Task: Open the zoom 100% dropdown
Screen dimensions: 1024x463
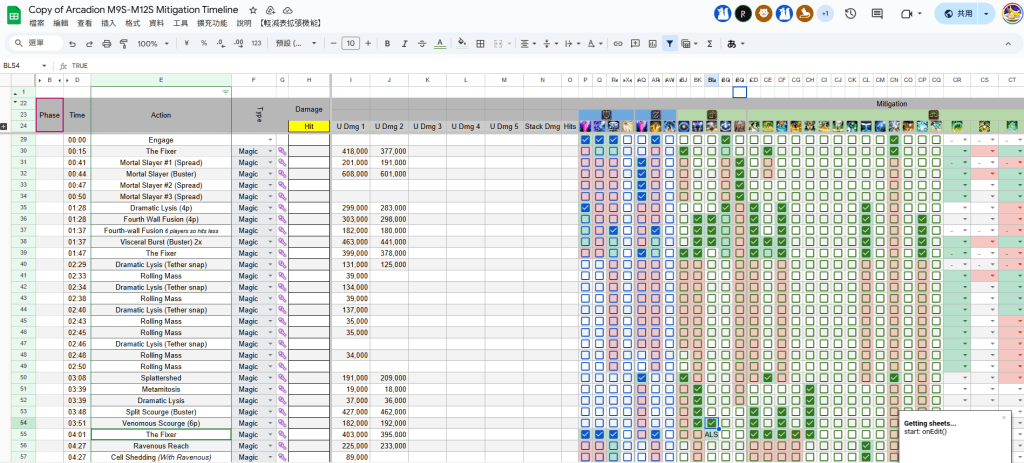Action: click(152, 44)
